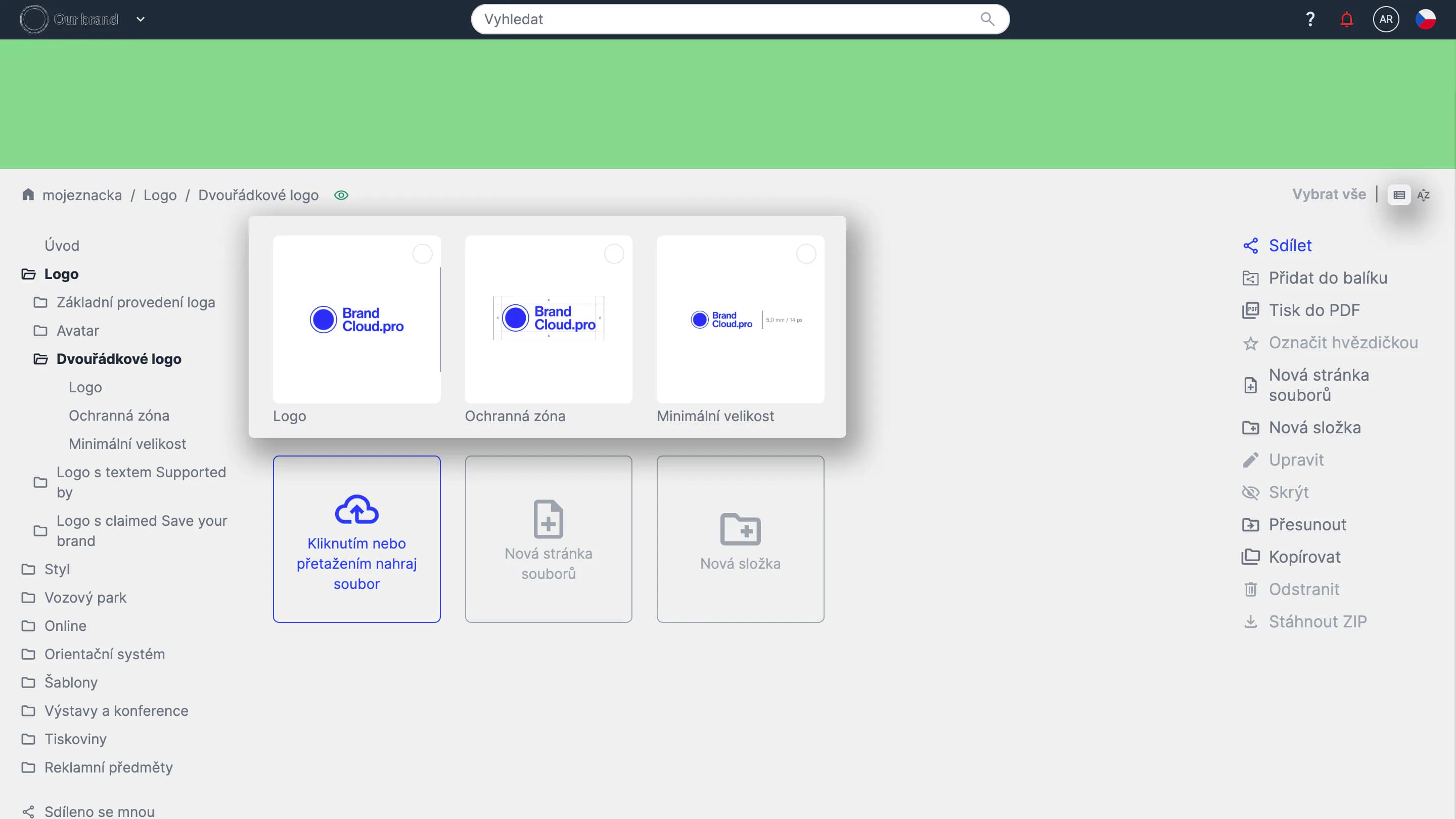Select the Ochranná zóna thumbnail circle
The image size is (1456, 819).
tap(614, 254)
